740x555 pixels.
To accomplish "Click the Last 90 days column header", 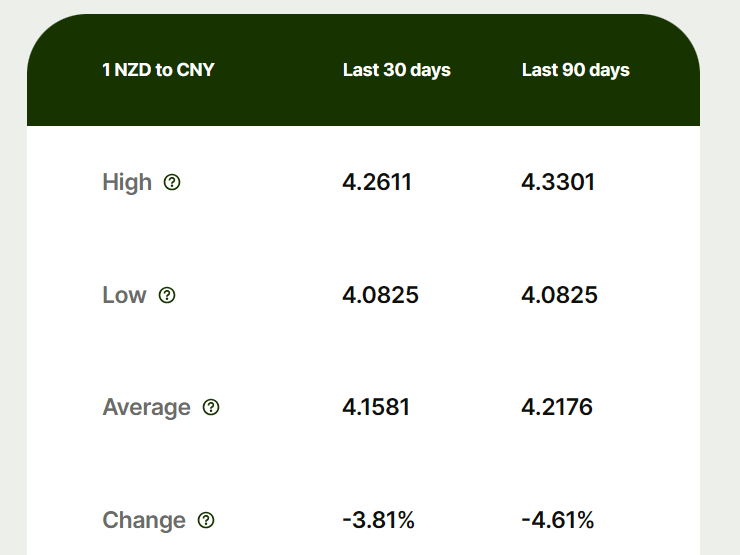I will click(x=575, y=70).
